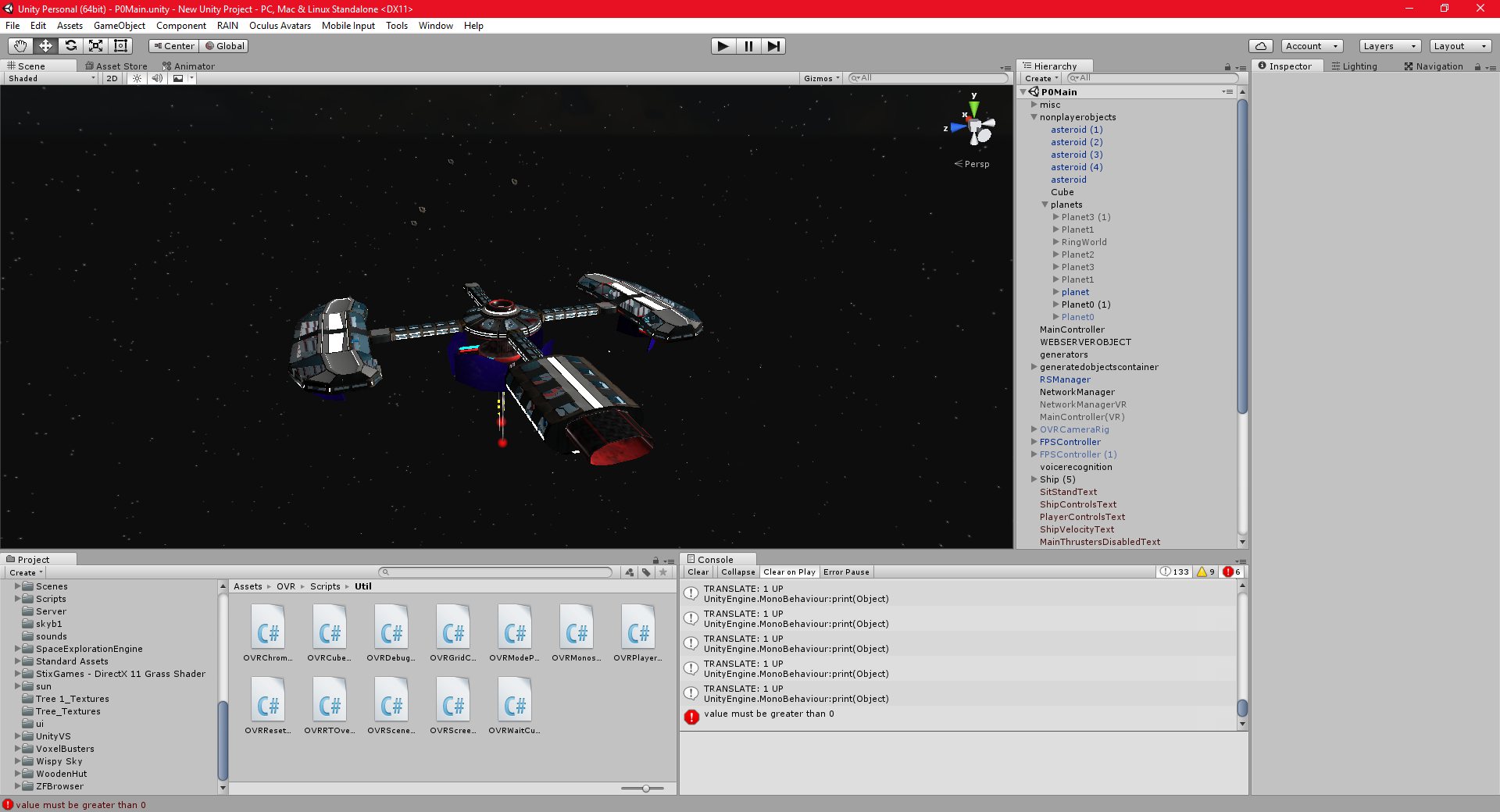Switch to the Navigation tab
This screenshot has width=1500, height=812.
tap(1434, 66)
